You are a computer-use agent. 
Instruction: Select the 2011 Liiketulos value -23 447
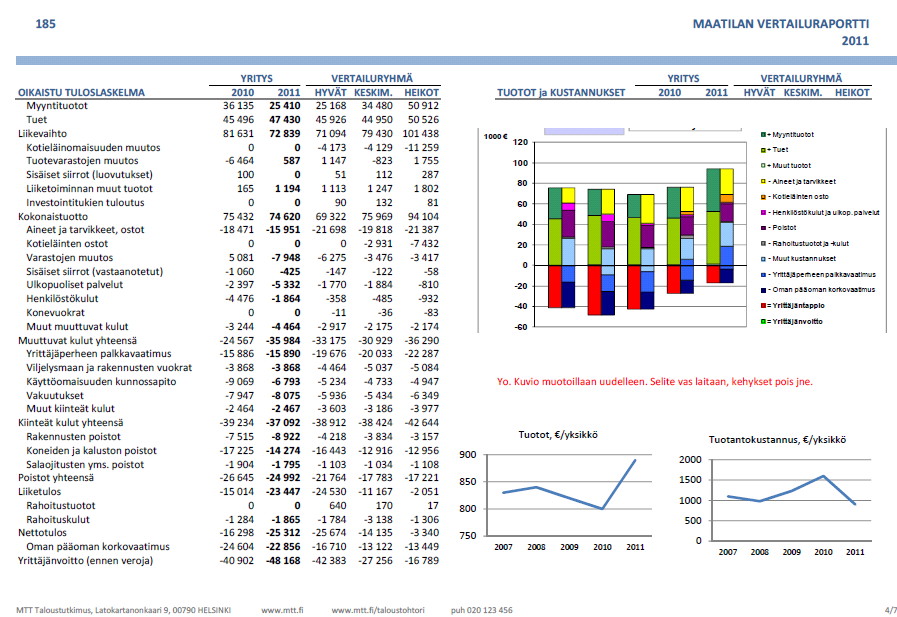pyautogui.click(x=283, y=492)
